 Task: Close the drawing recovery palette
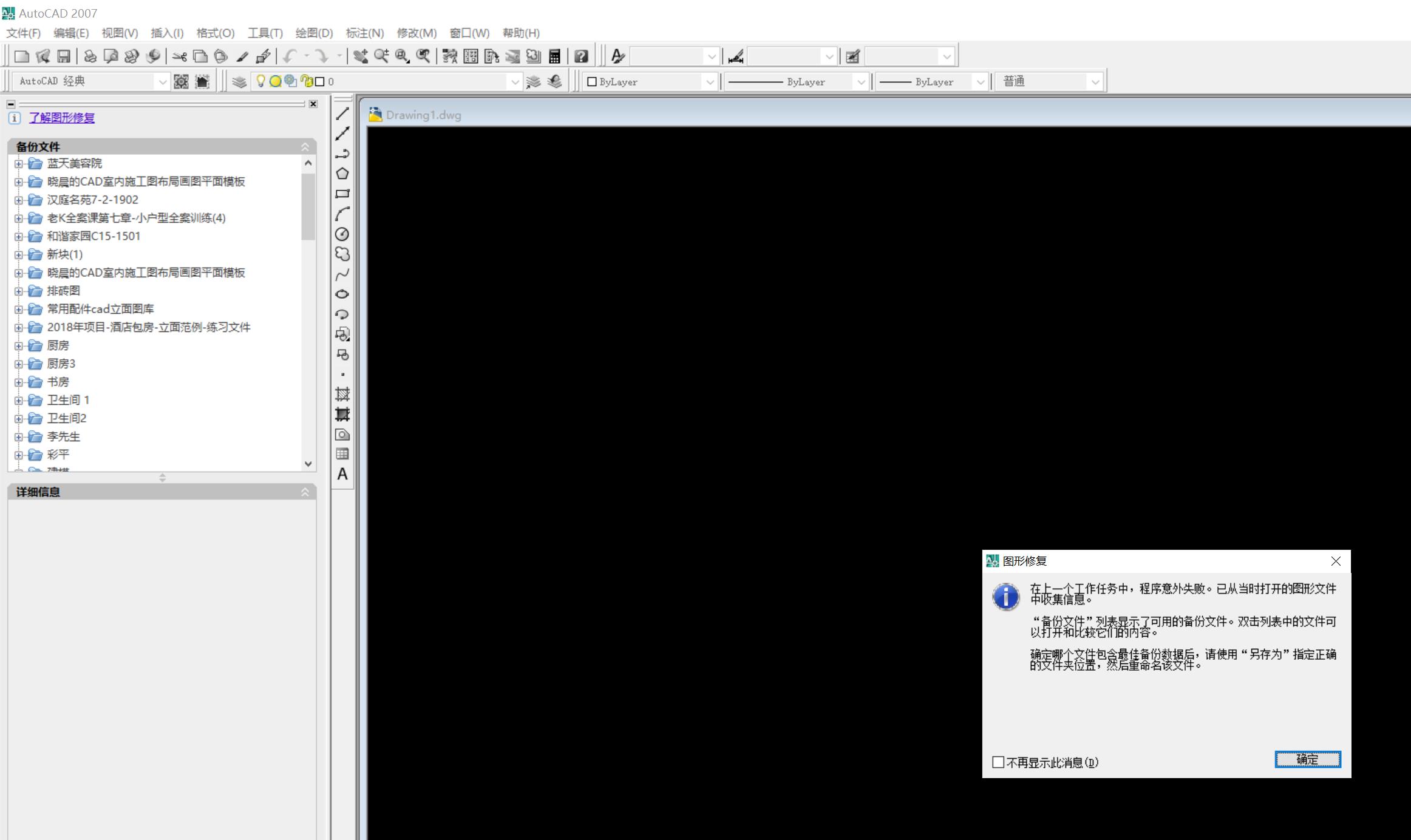[x=313, y=104]
